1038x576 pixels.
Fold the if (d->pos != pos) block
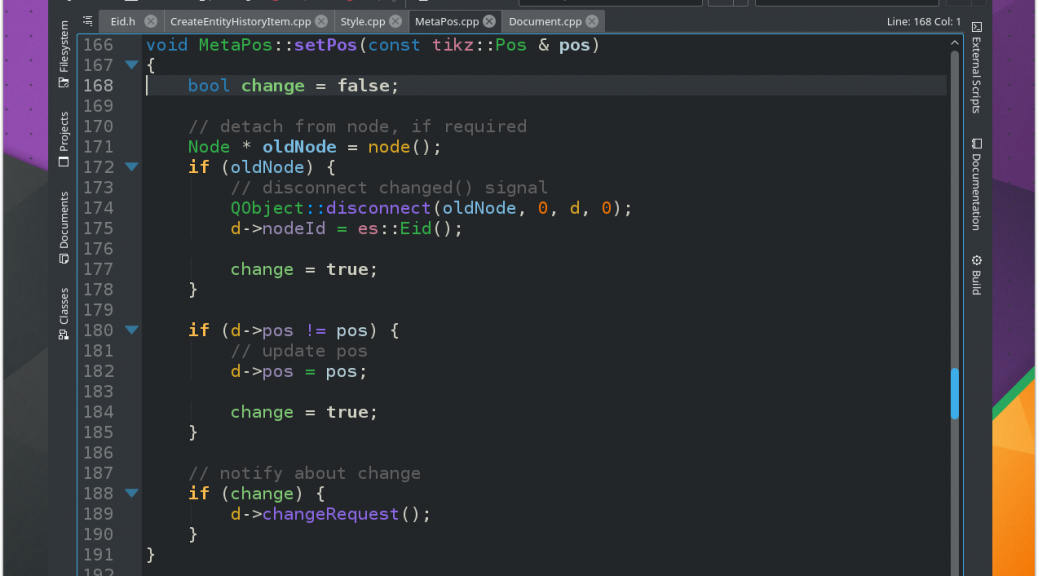[x=131, y=330]
